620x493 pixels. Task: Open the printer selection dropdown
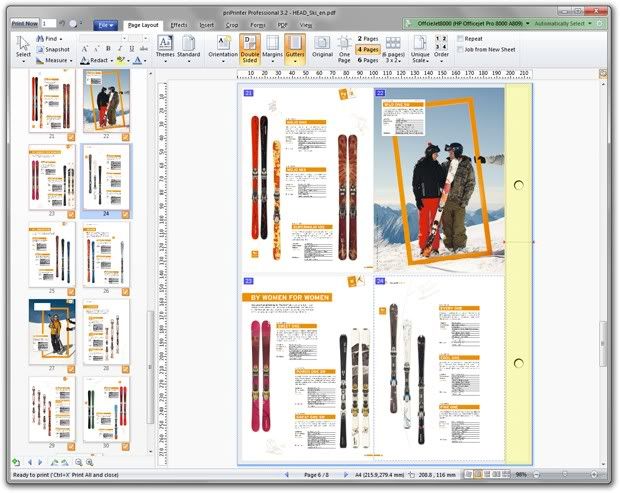click(x=527, y=24)
